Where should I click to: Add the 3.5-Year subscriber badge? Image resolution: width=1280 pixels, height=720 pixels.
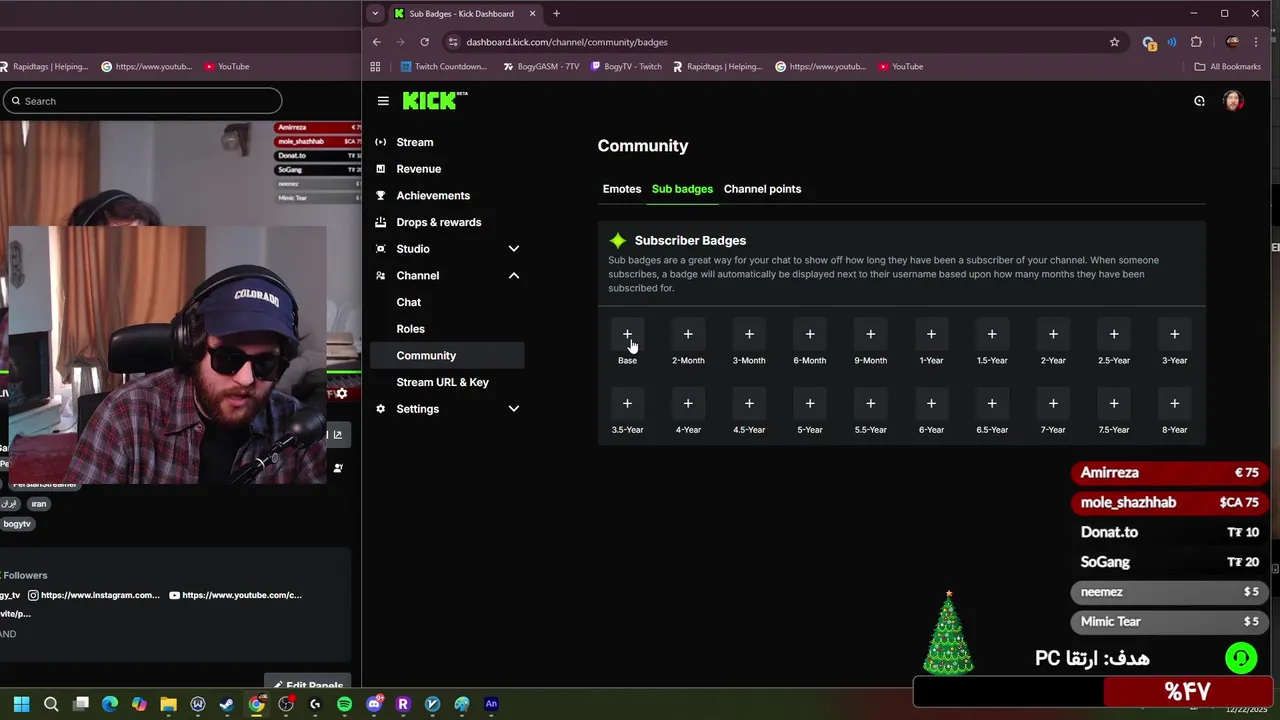[627, 403]
